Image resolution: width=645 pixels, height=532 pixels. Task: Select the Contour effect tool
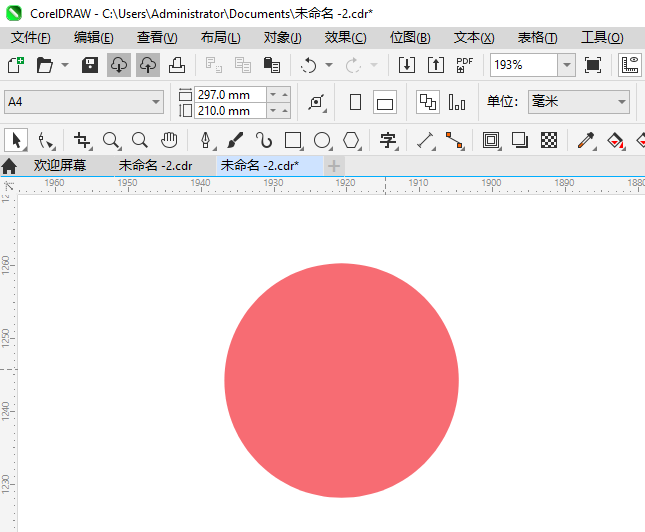coord(491,140)
